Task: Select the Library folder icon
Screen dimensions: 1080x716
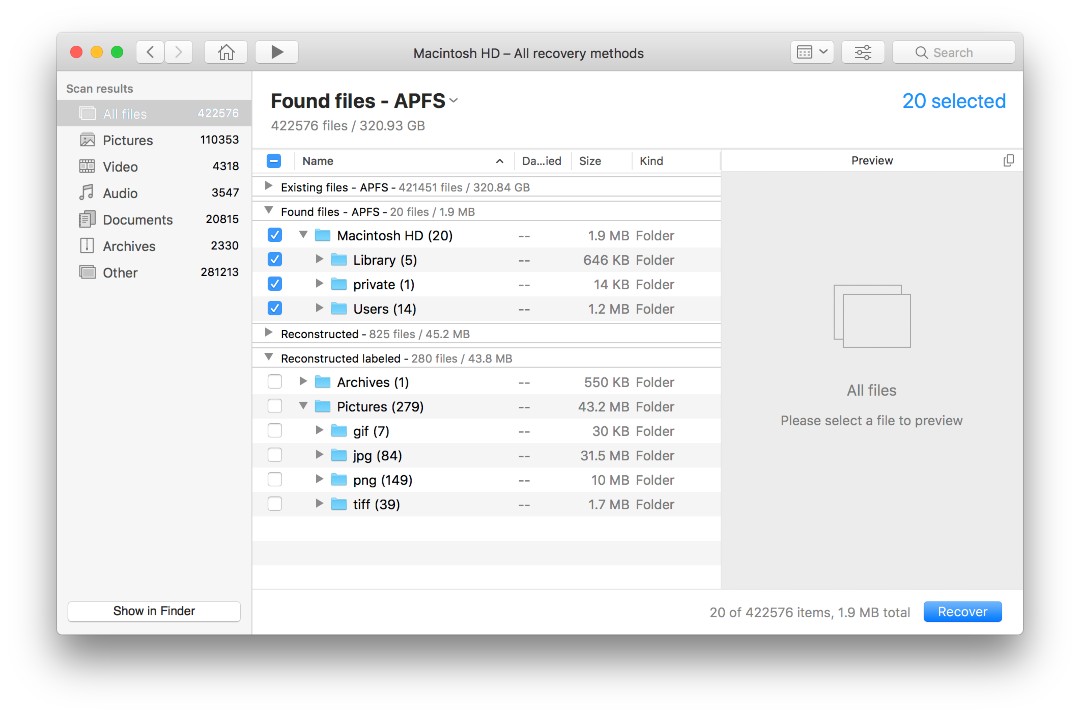Action: click(x=339, y=260)
